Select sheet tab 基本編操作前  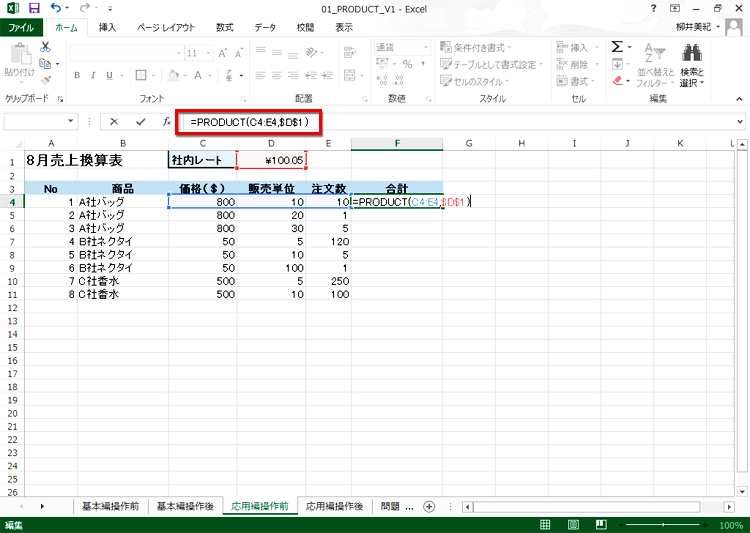(x=110, y=506)
